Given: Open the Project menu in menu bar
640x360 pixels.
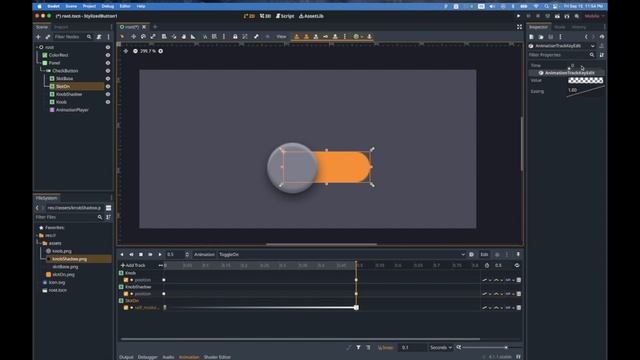Looking at the screenshot, I should (89, 6).
